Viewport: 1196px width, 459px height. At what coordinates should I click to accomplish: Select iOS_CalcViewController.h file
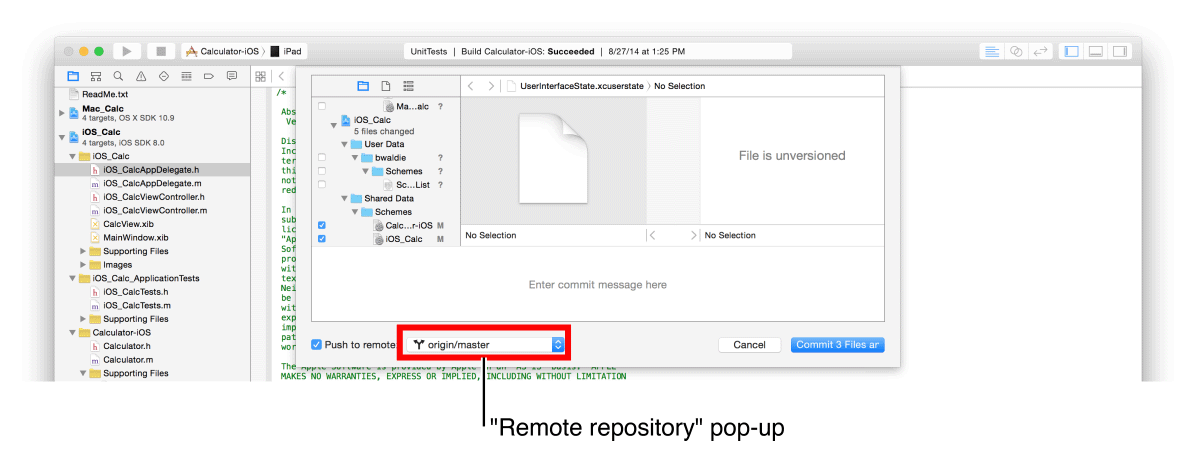(154, 197)
